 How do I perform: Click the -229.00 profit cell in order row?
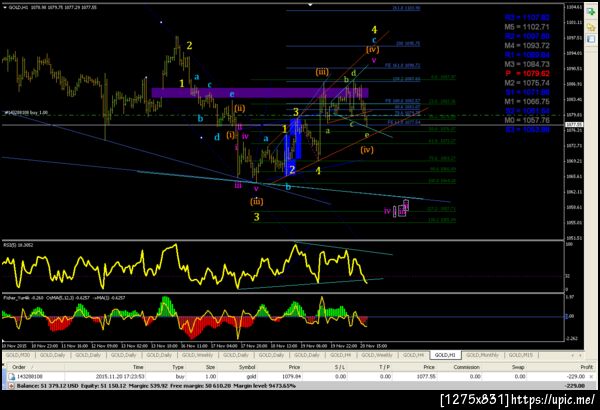[x=577, y=377]
